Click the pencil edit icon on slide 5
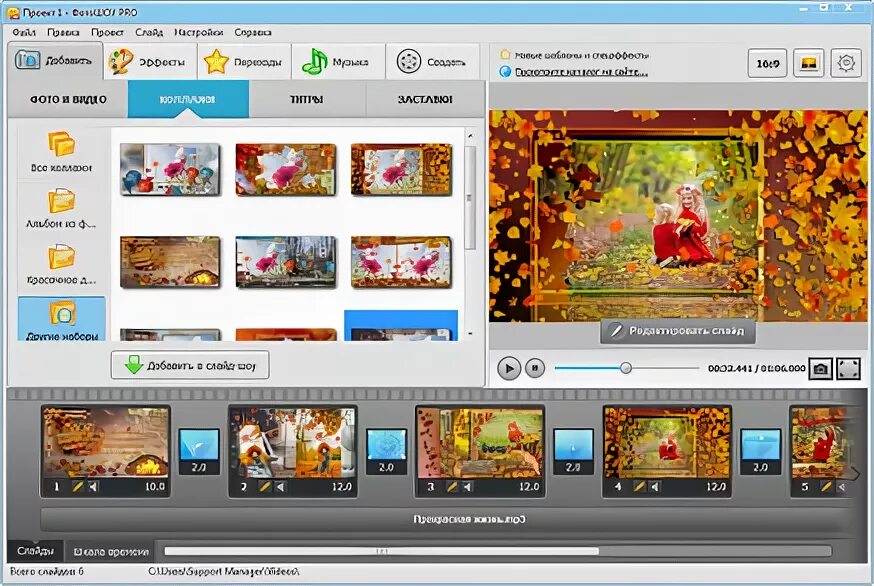The width and height of the screenshot is (874, 586). (827, 487)
